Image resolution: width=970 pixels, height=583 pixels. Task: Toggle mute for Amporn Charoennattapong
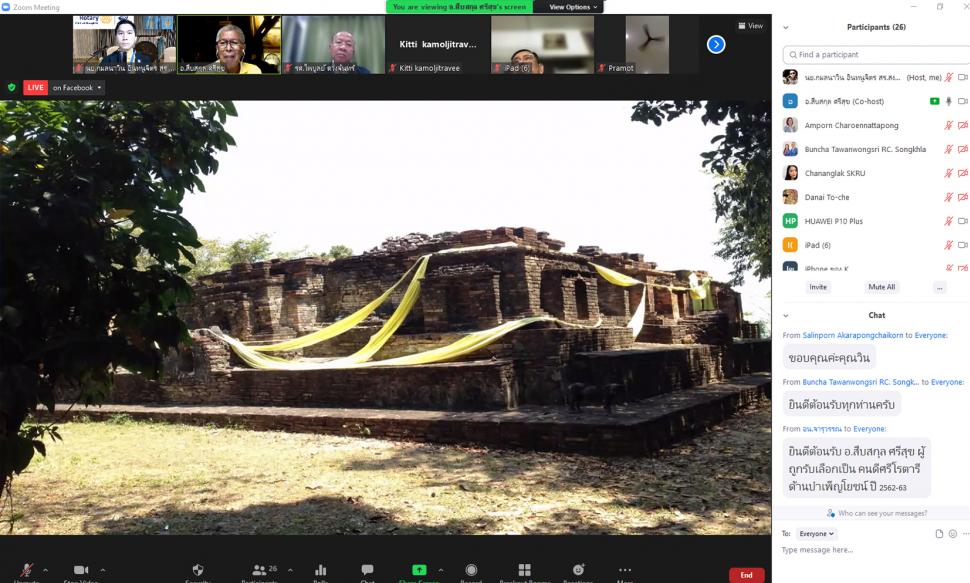[x=948, y=125]
